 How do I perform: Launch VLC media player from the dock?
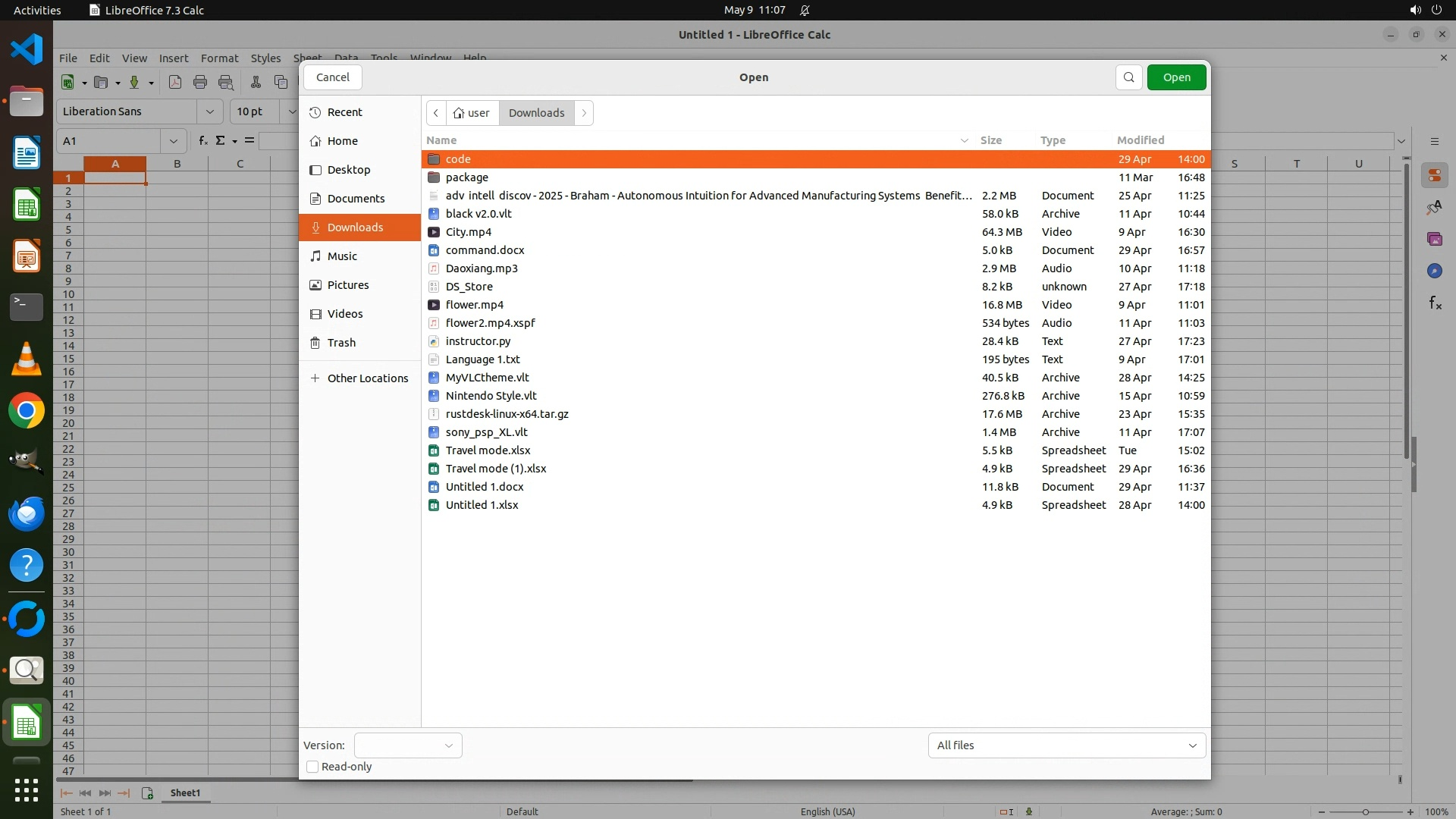[27, 359]
